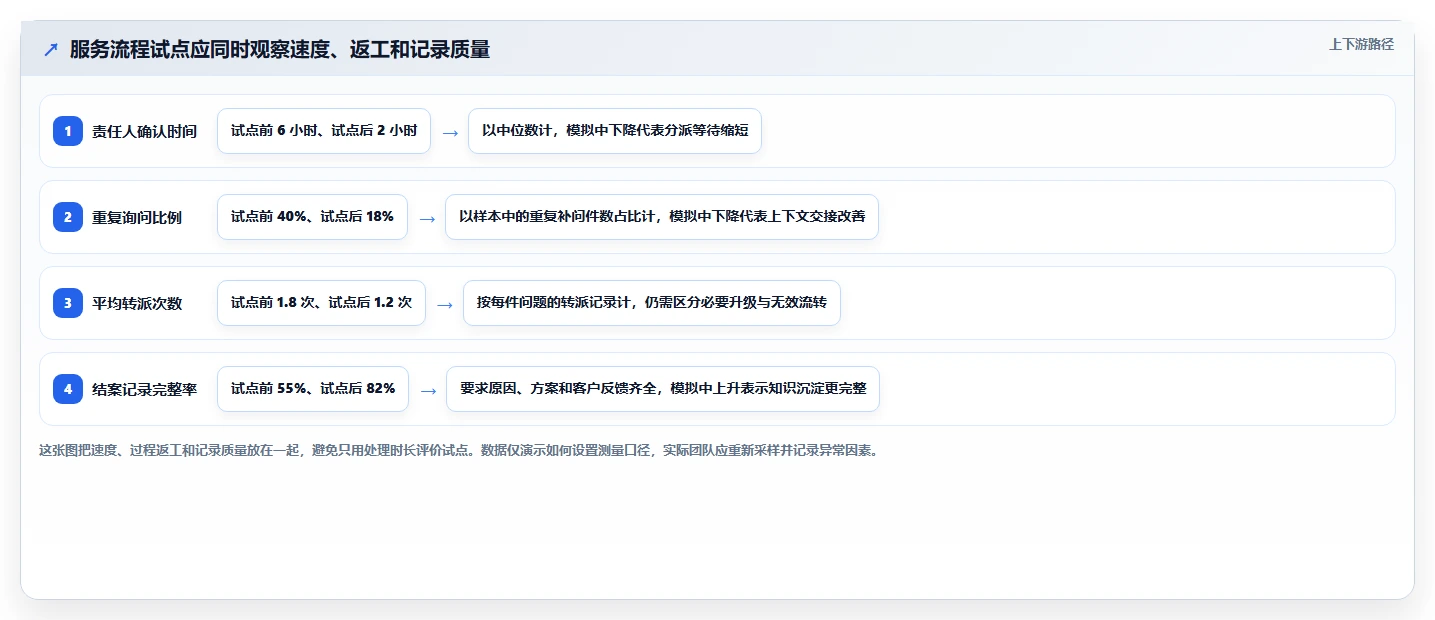Select the 试点前 6 小时、试点后 2 小时 box
Image resolution: width=1435 pixels, height=620 pixels.
[x=324, y=131]
